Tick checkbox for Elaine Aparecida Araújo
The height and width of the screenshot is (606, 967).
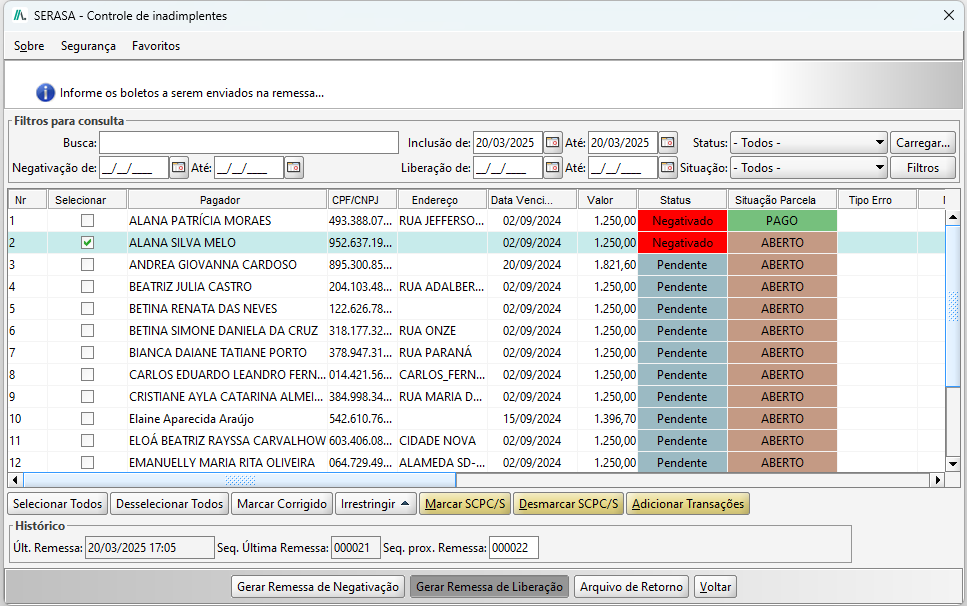[x=88, y=419]
